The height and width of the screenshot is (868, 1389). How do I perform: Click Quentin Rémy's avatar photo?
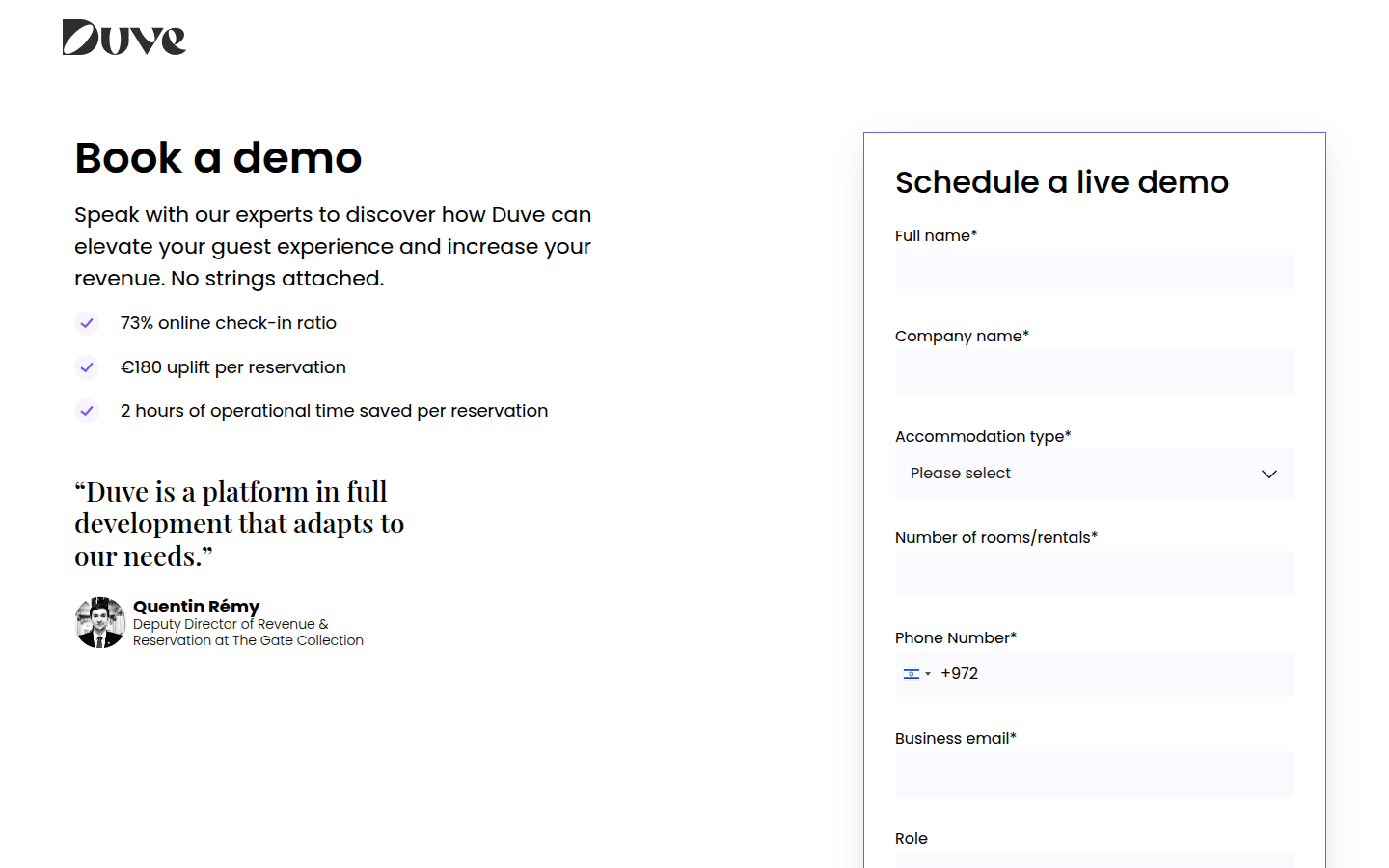click(100, 623)
